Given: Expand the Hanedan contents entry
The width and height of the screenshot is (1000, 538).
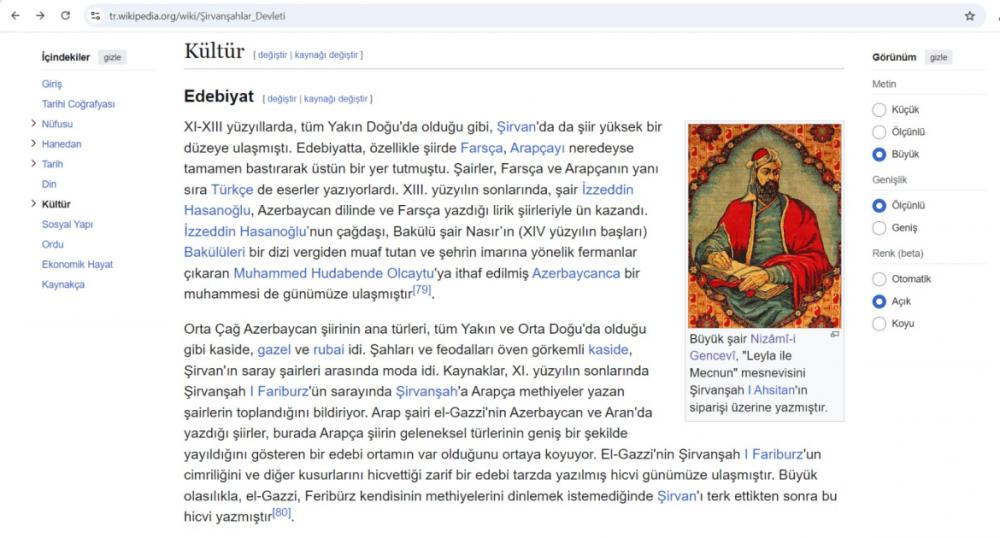Looking at the screenshot, I should [x=34, y=144].
